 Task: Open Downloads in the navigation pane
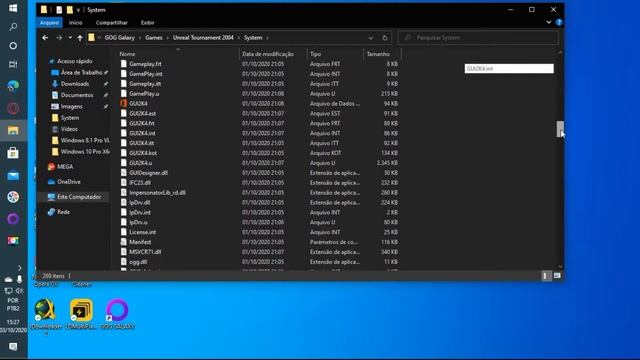point(75,84)
